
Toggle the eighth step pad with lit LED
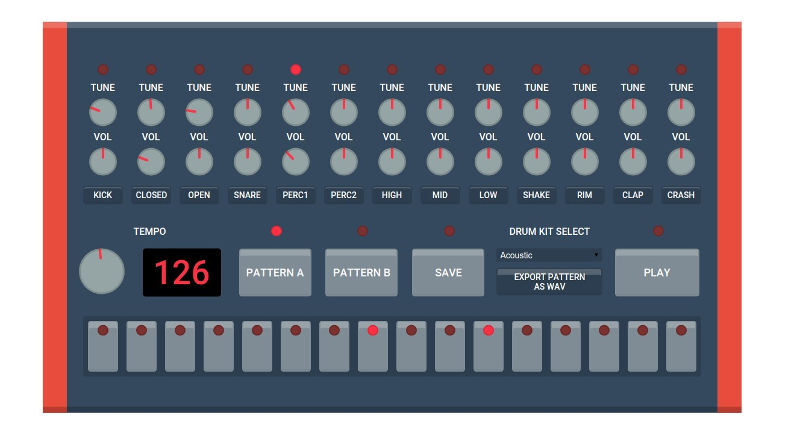(x=372, y=346)
